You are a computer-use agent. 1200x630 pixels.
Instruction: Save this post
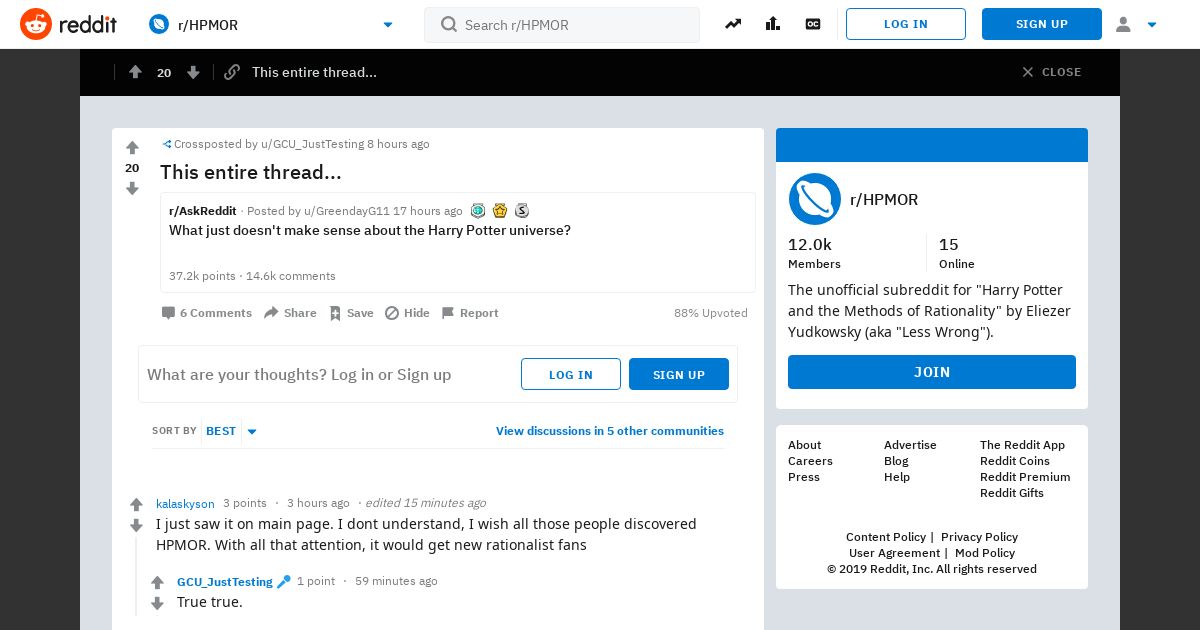351,313
